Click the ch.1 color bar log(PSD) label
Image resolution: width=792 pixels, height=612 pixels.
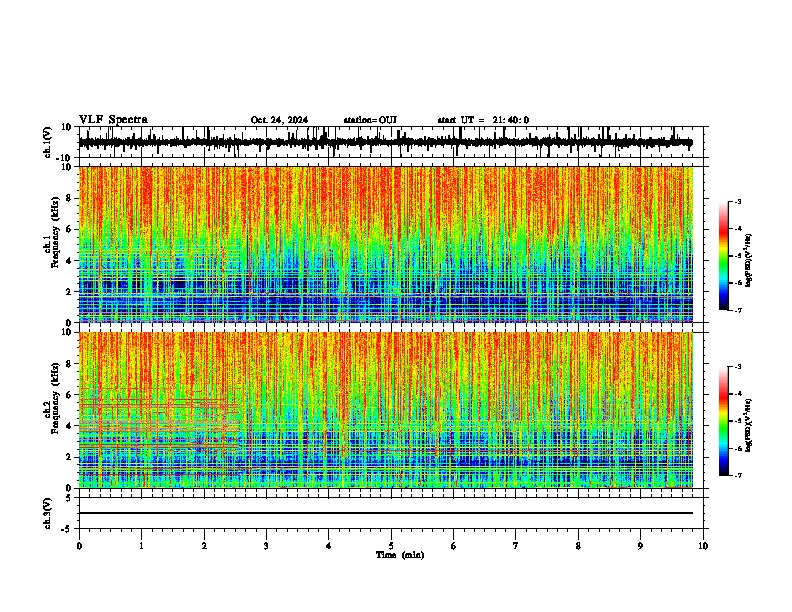click(x=749, y=261)
